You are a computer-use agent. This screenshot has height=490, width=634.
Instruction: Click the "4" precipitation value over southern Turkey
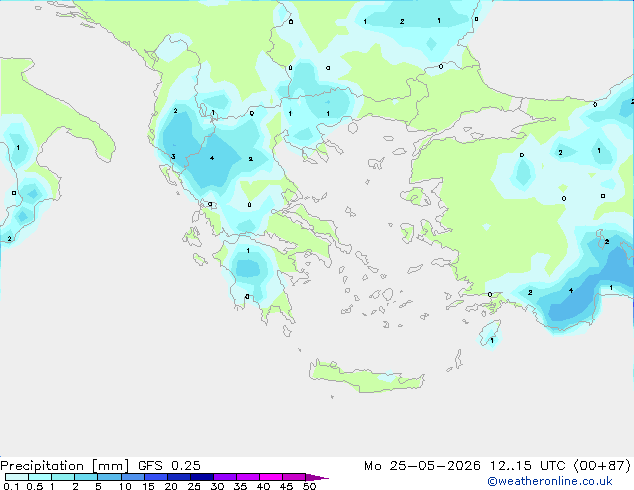pos(571,290)
